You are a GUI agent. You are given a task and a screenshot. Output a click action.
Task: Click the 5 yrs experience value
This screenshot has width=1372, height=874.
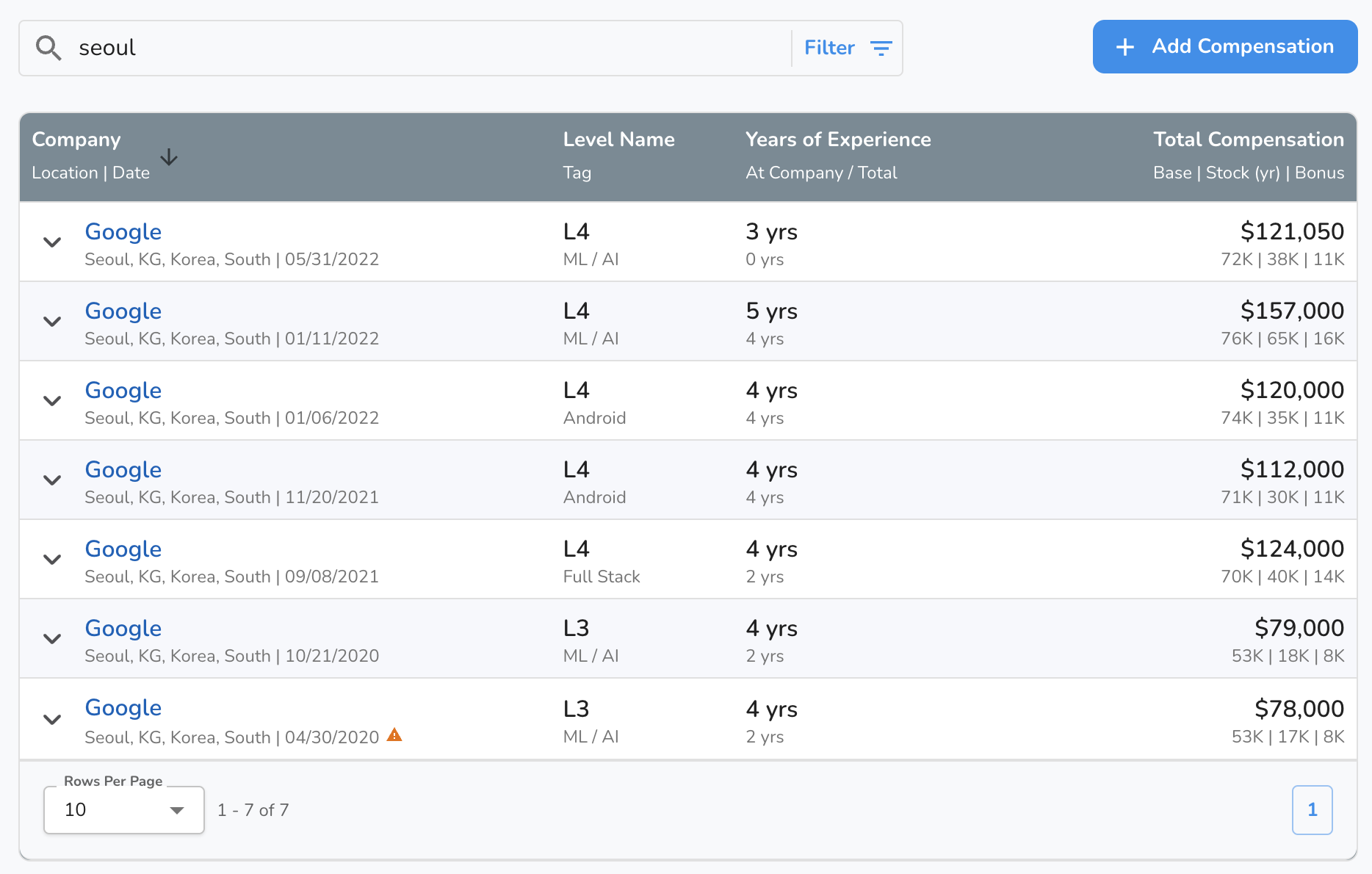point(771,311)
